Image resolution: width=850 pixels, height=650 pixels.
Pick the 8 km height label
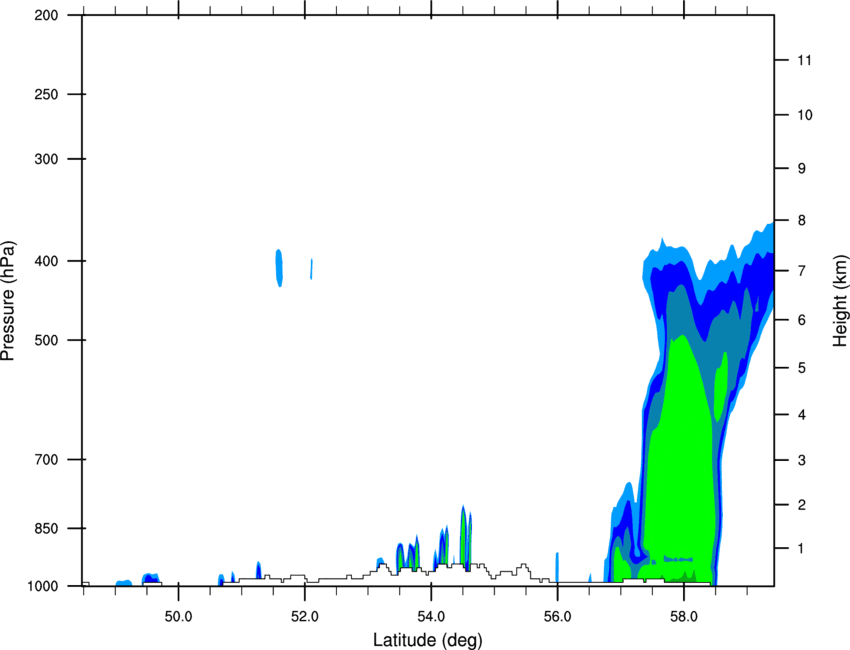point(802,221)
